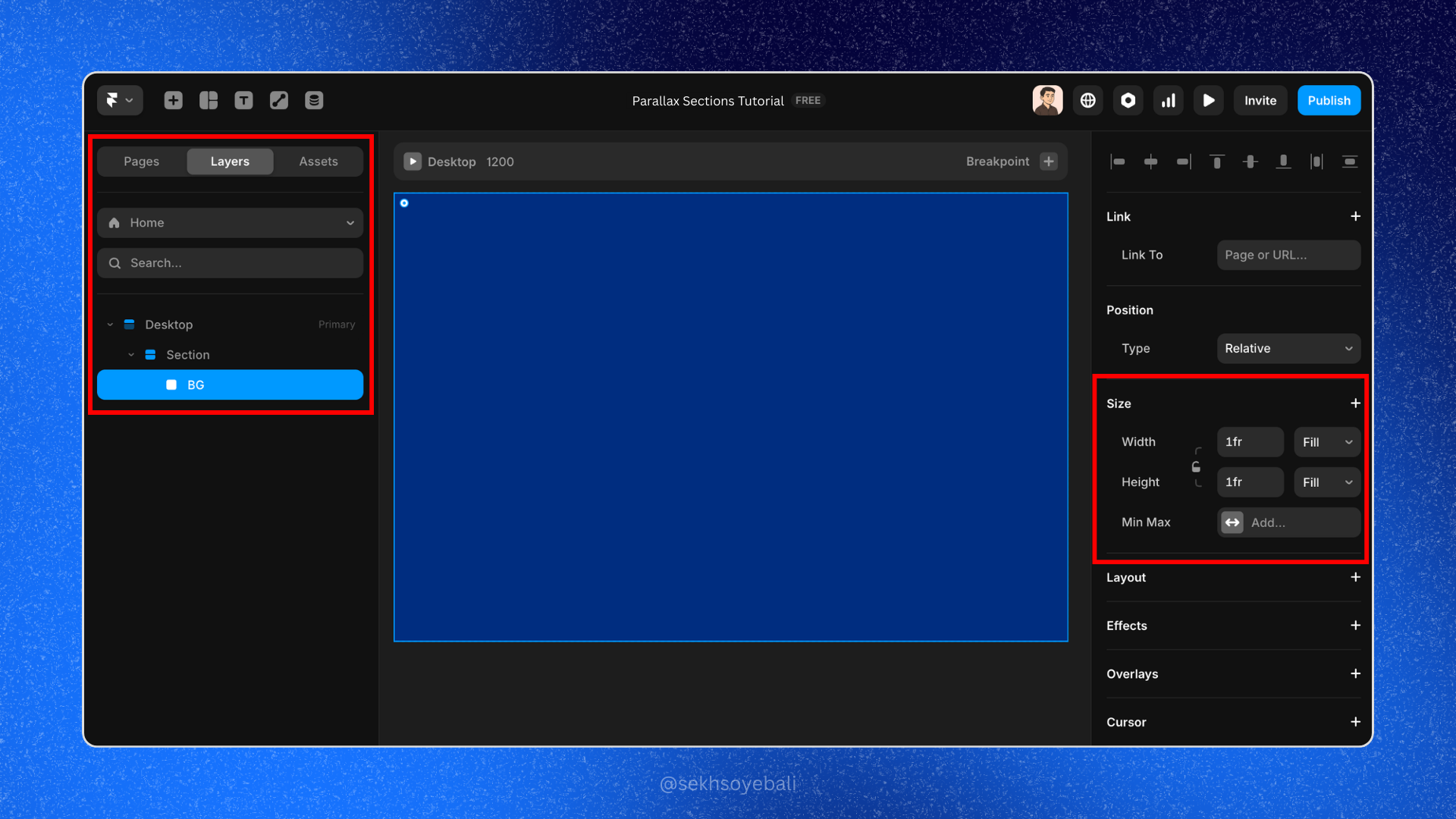The height and width of the screenshot is (819, 1456).
Task: Open the Position Type Relative dropdown
Action: (x=1288, y=348)
